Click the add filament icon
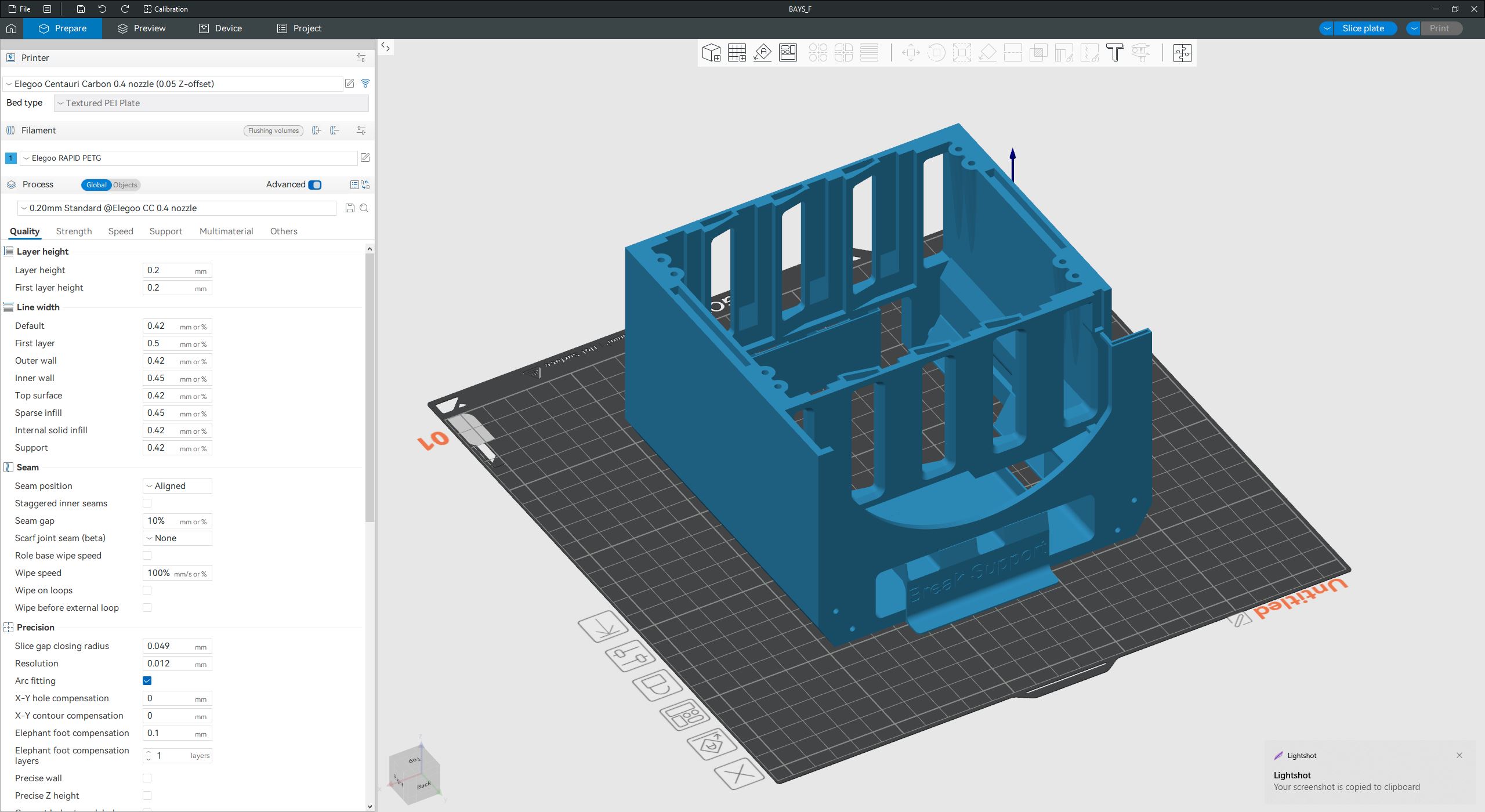This screenshot has width=1485, height=812. point(317,130)
